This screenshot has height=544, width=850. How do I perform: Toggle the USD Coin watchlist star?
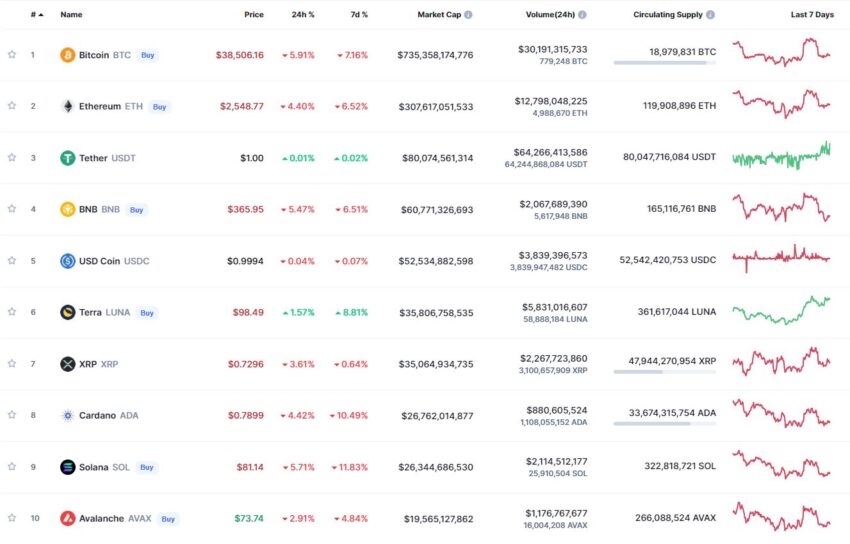(x=12, y=260)
